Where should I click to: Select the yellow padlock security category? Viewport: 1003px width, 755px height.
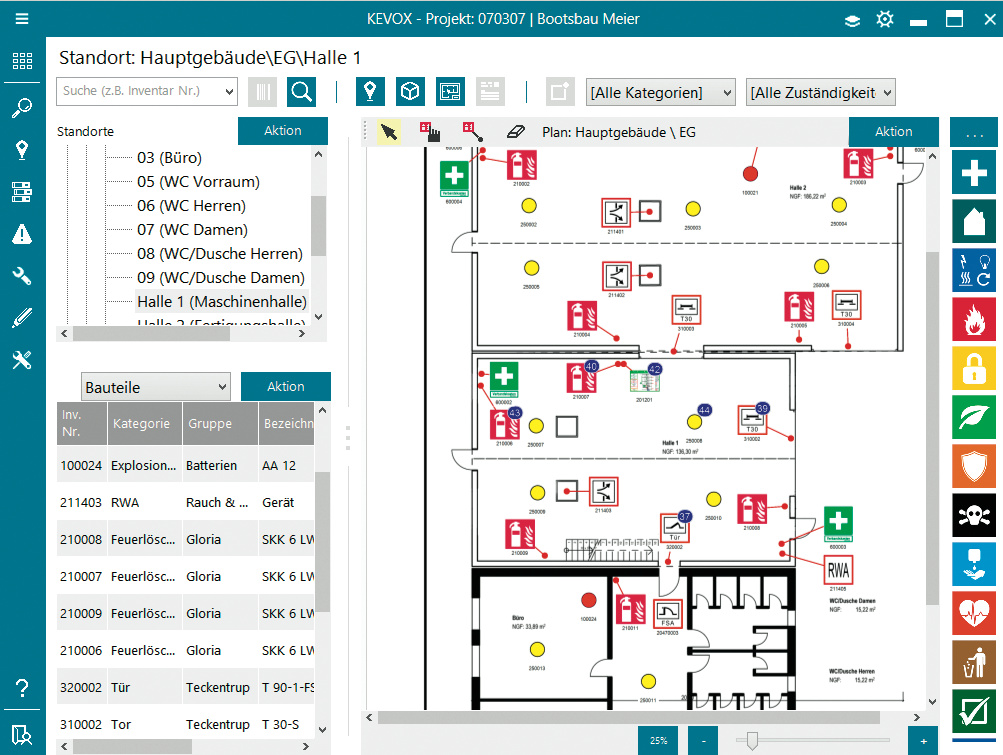coord(974,368)
